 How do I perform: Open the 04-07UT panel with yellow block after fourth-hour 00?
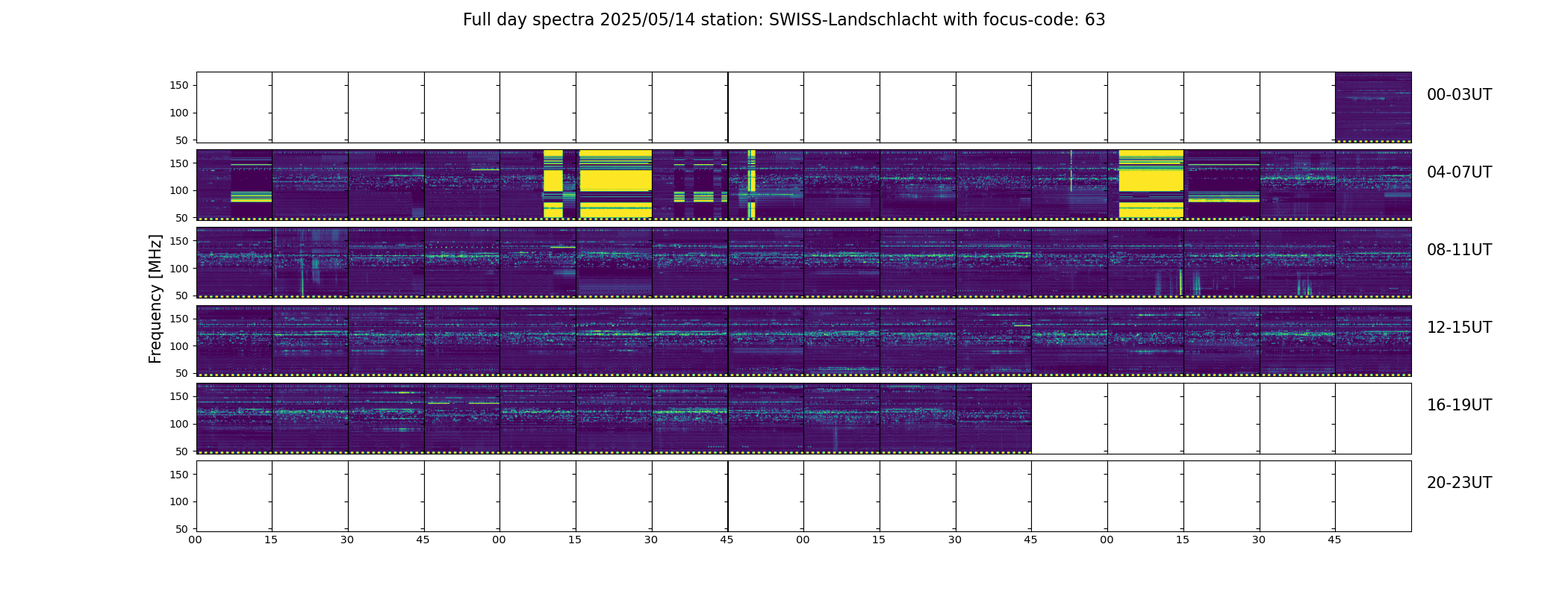1145,185
